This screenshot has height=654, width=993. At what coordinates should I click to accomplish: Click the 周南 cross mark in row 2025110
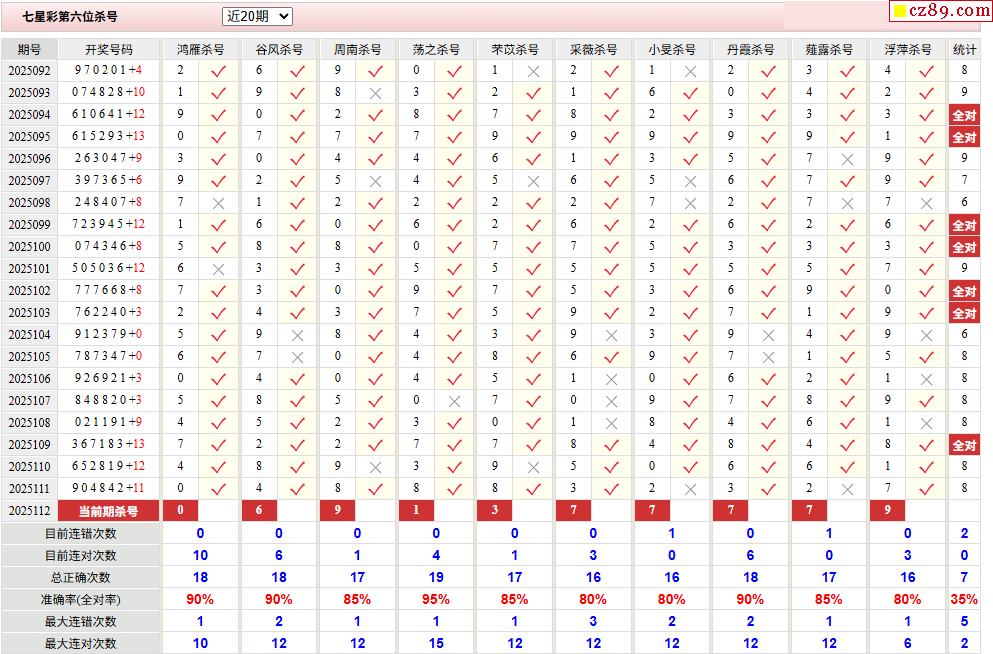[x=376, y=467]
